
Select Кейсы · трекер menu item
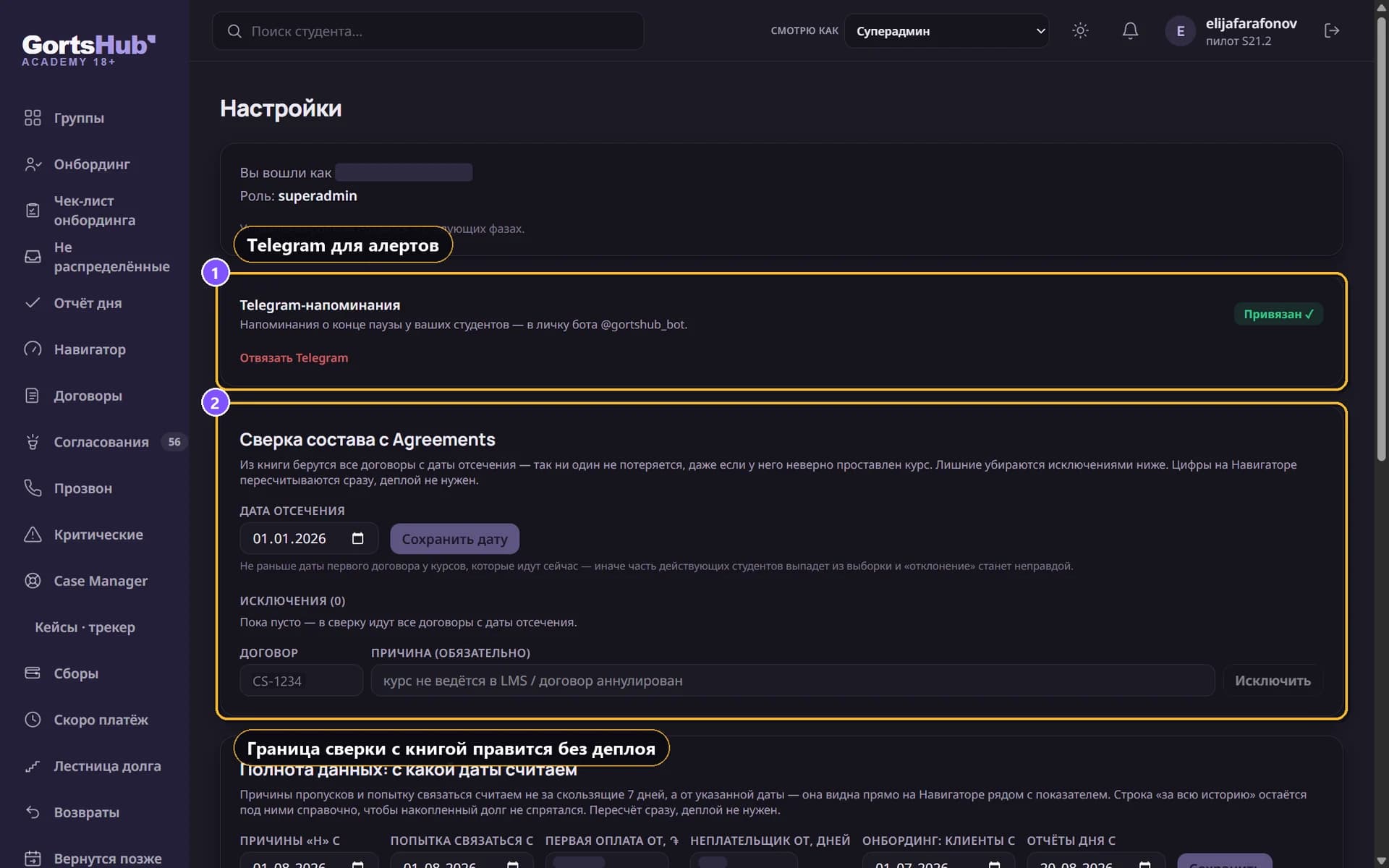pyautogui.click(x=85, y=627)
